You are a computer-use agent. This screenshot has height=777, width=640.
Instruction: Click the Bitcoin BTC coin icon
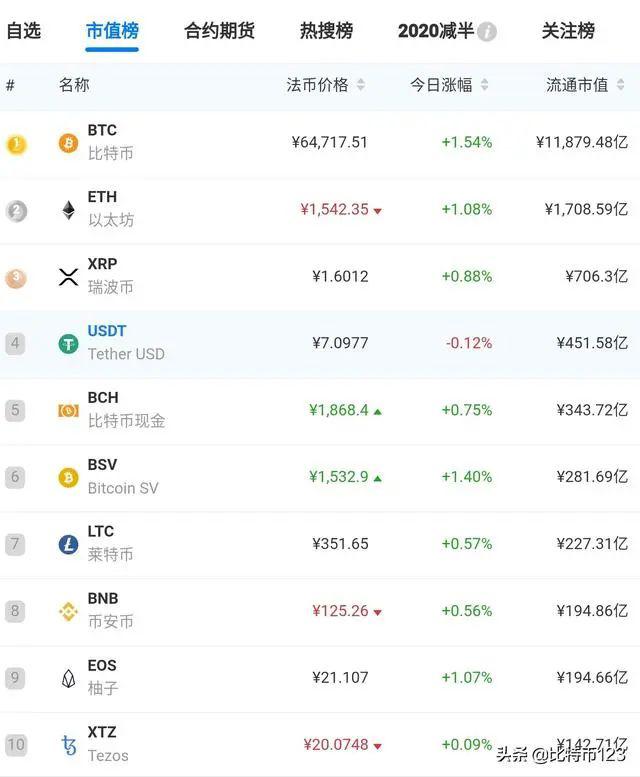point(68,143)
